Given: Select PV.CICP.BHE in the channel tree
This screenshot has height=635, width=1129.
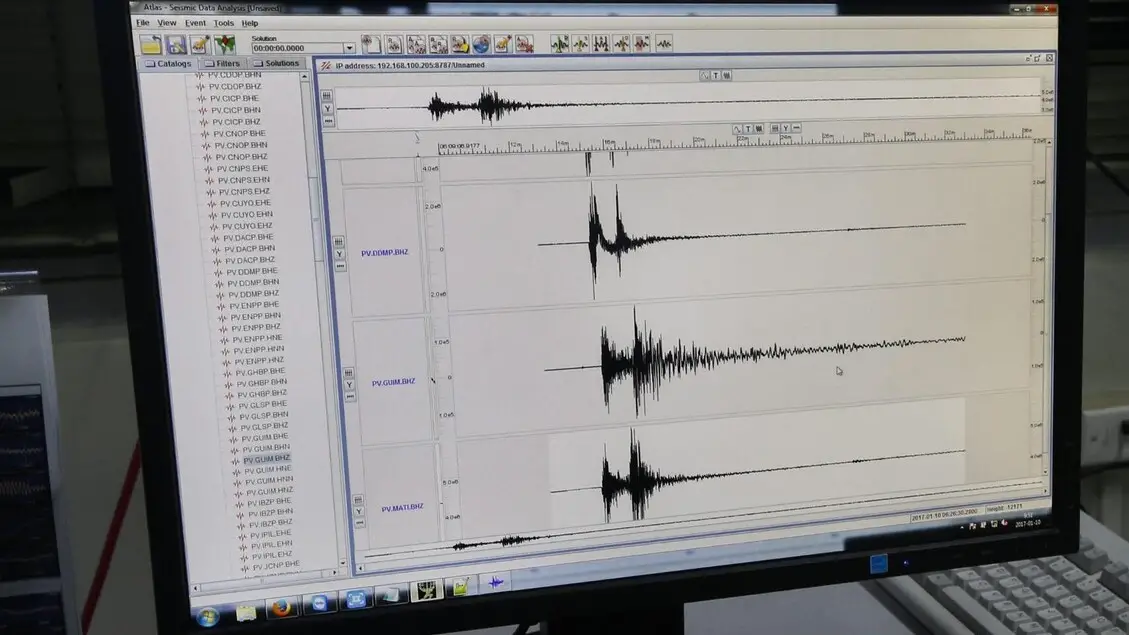Looking at the screenshot, I should tap(234, 98).
